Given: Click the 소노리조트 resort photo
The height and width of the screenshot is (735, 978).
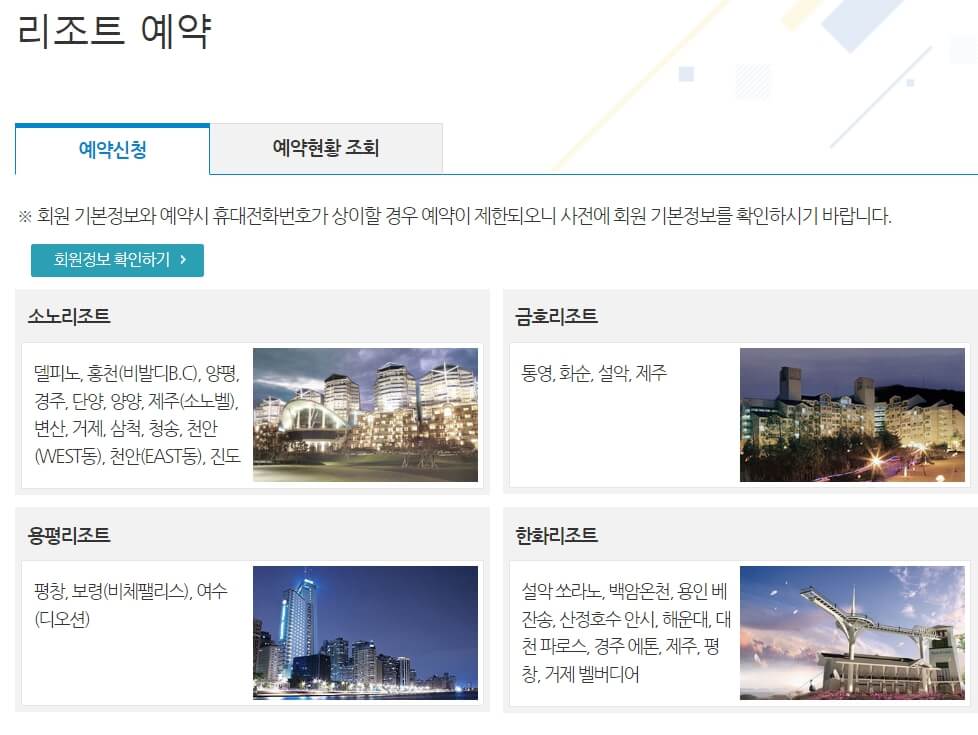Looking at the screenshot, I should pos(366,414).
